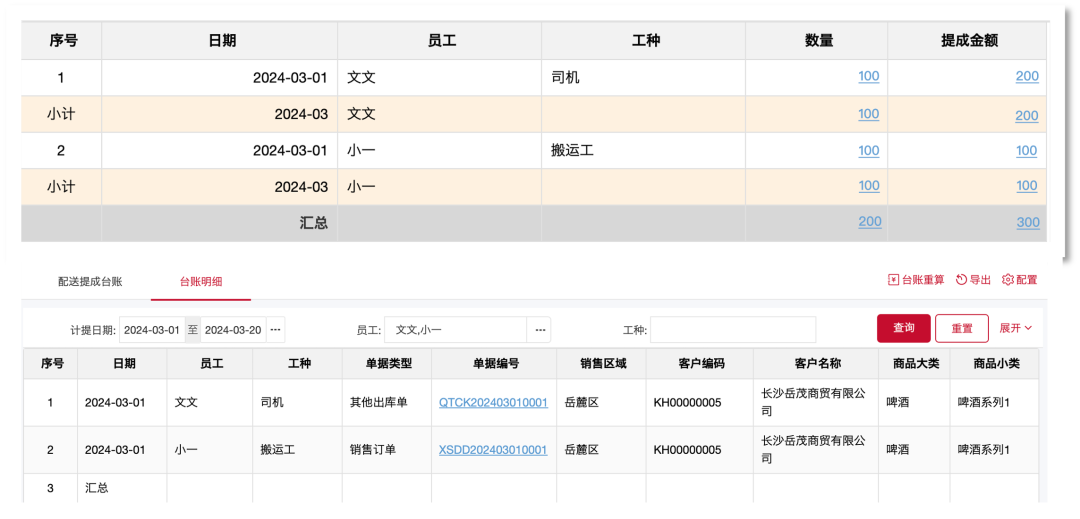1080x519 pixels.
Task: Click the 销售区域 column header
Action: [x=603, y=363]
